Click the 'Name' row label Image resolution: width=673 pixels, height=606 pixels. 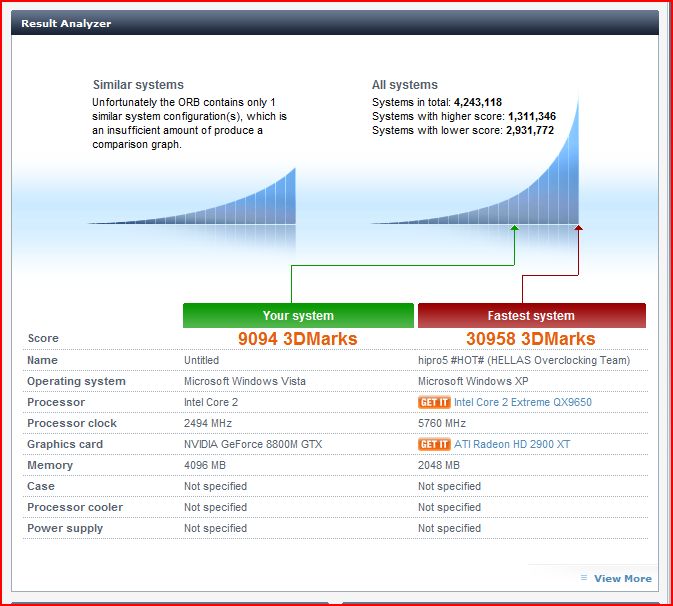[42, 360]
